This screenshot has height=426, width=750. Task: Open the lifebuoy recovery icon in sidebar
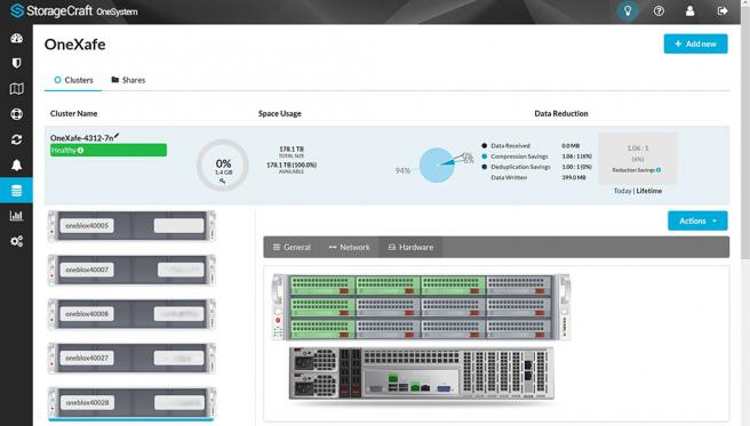[x=16, y=114]
